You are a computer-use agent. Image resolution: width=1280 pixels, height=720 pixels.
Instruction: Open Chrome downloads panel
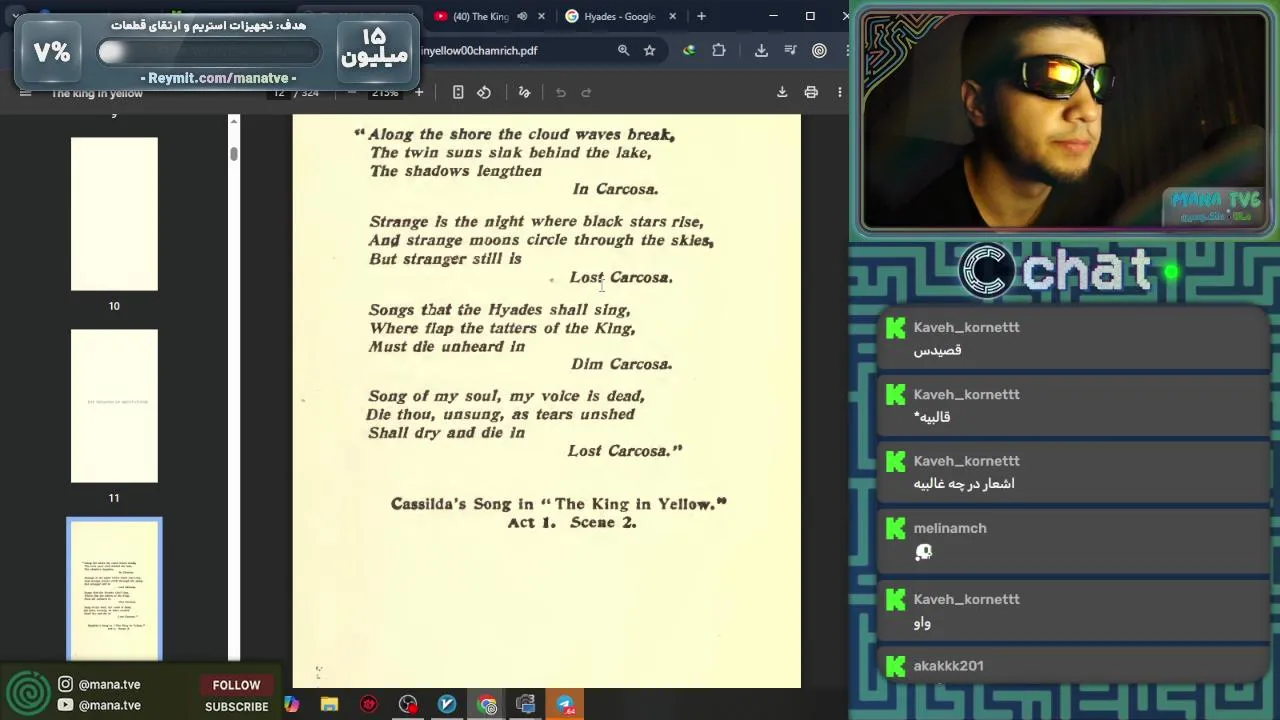point(761,50)
